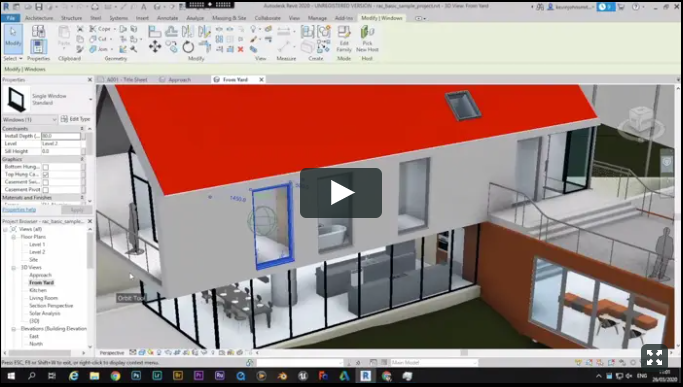This screenshot has height=387, width=683.
Task: Click the Edit Type button
Action: (x=75, y=119)
